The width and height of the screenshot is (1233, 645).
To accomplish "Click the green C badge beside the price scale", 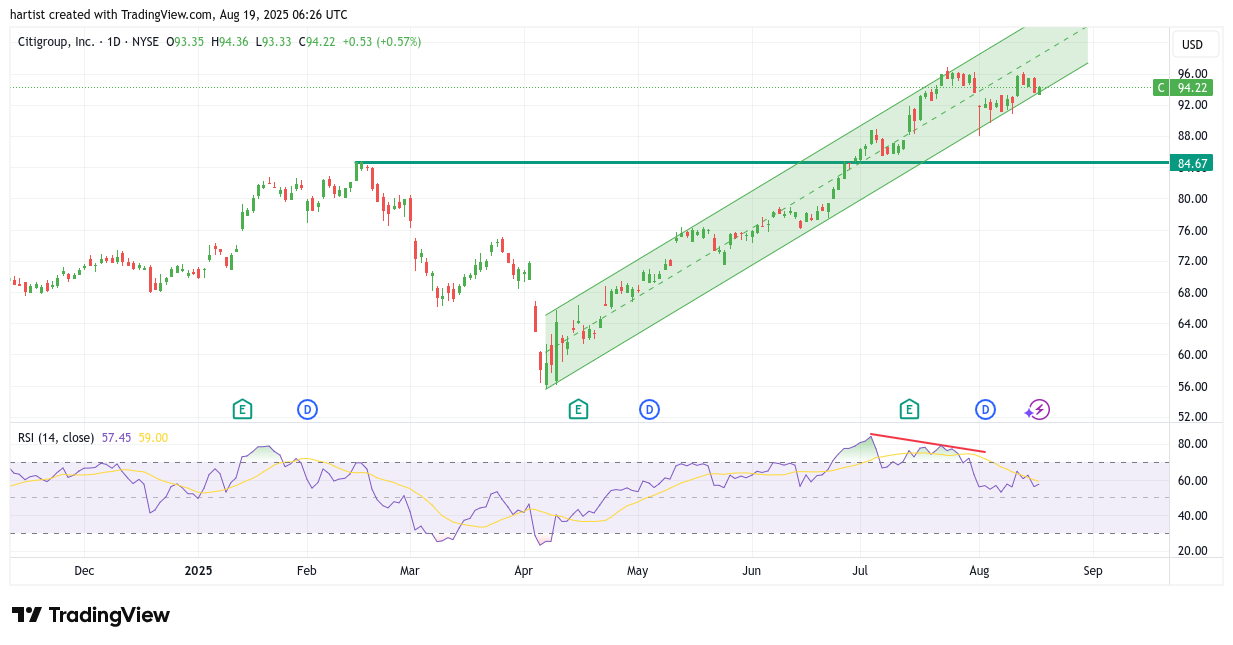I will point(1161,88).
